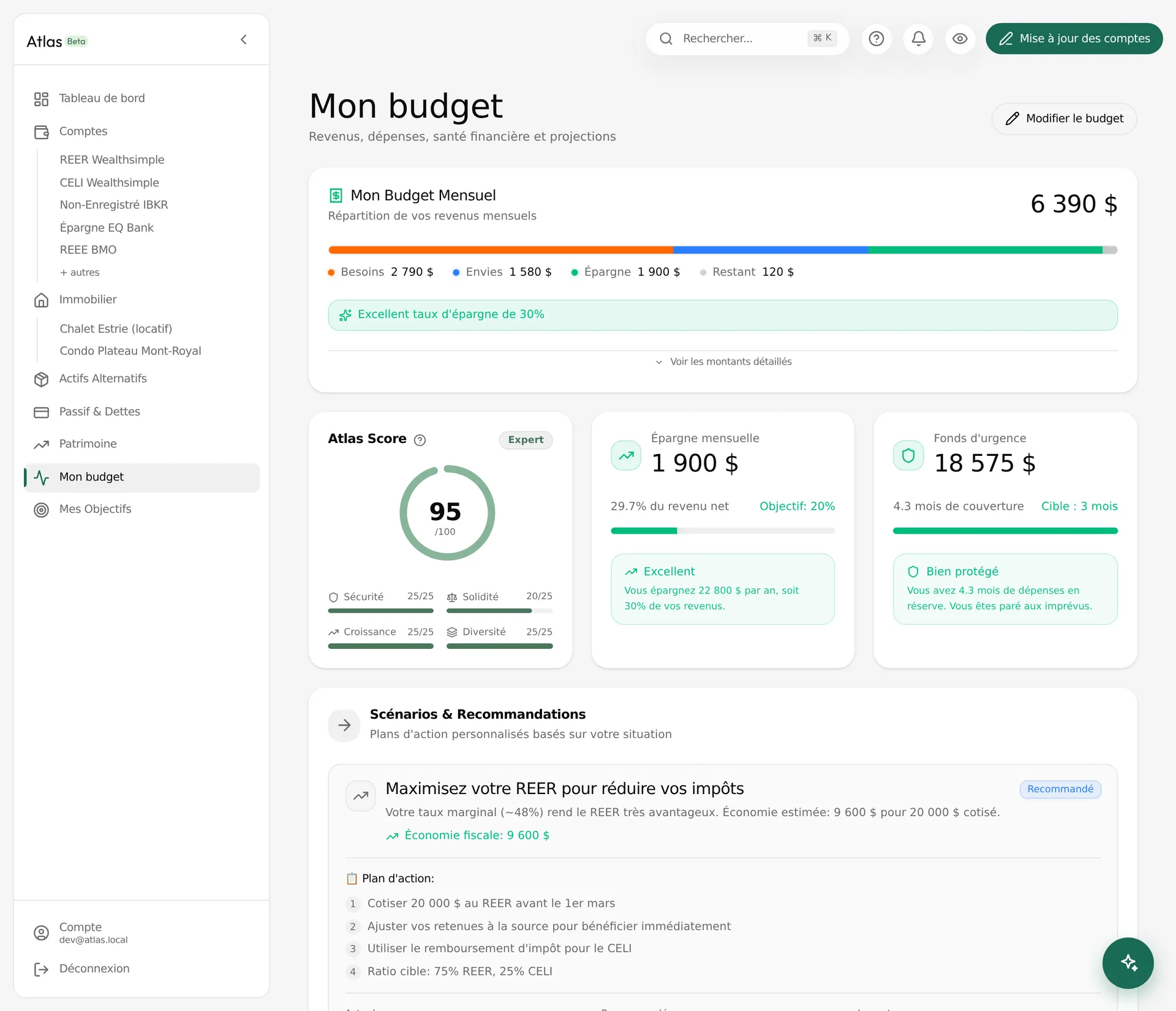The image size is (1176, 1011).
Task: Click the Recommandé badge
Action: (x=1060, y=789)
